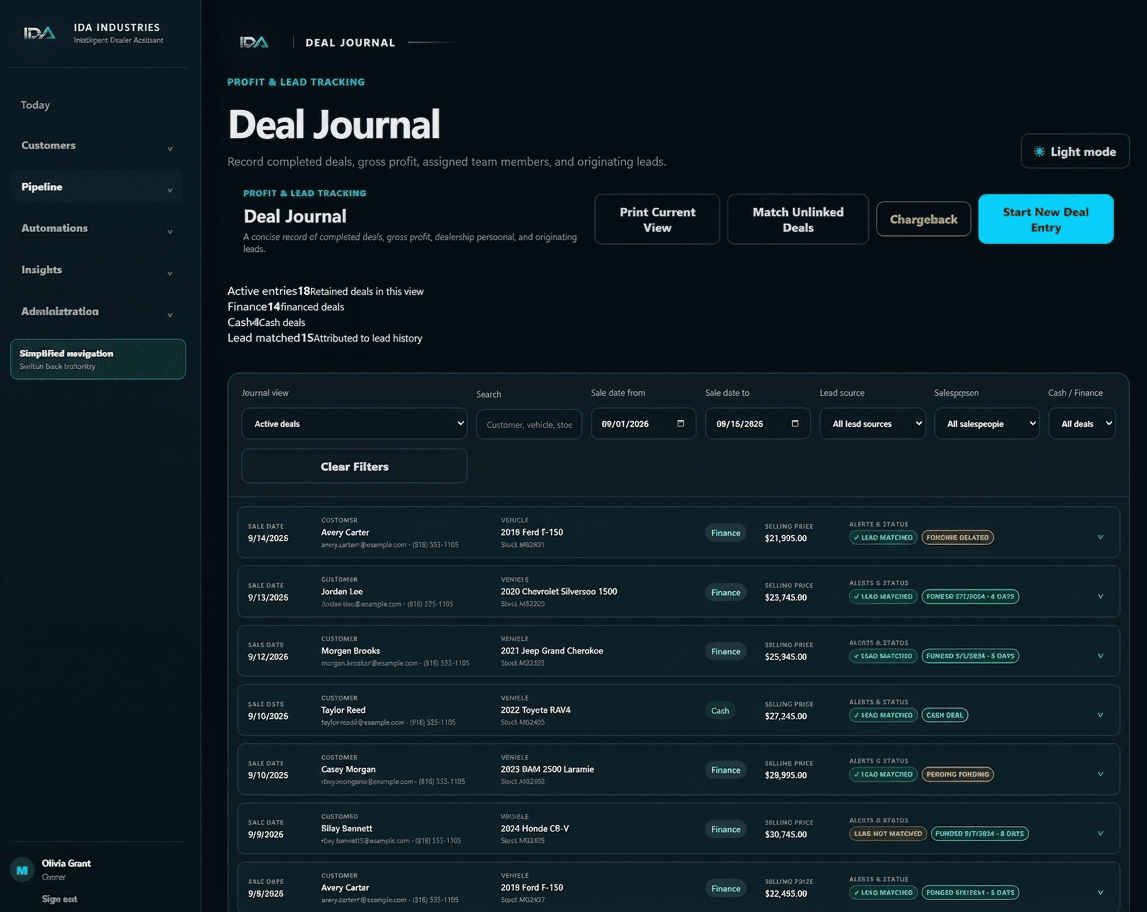
Task: Expand the Avery Carter 9/14/2026 deal row
Action: click(1100, 538)
